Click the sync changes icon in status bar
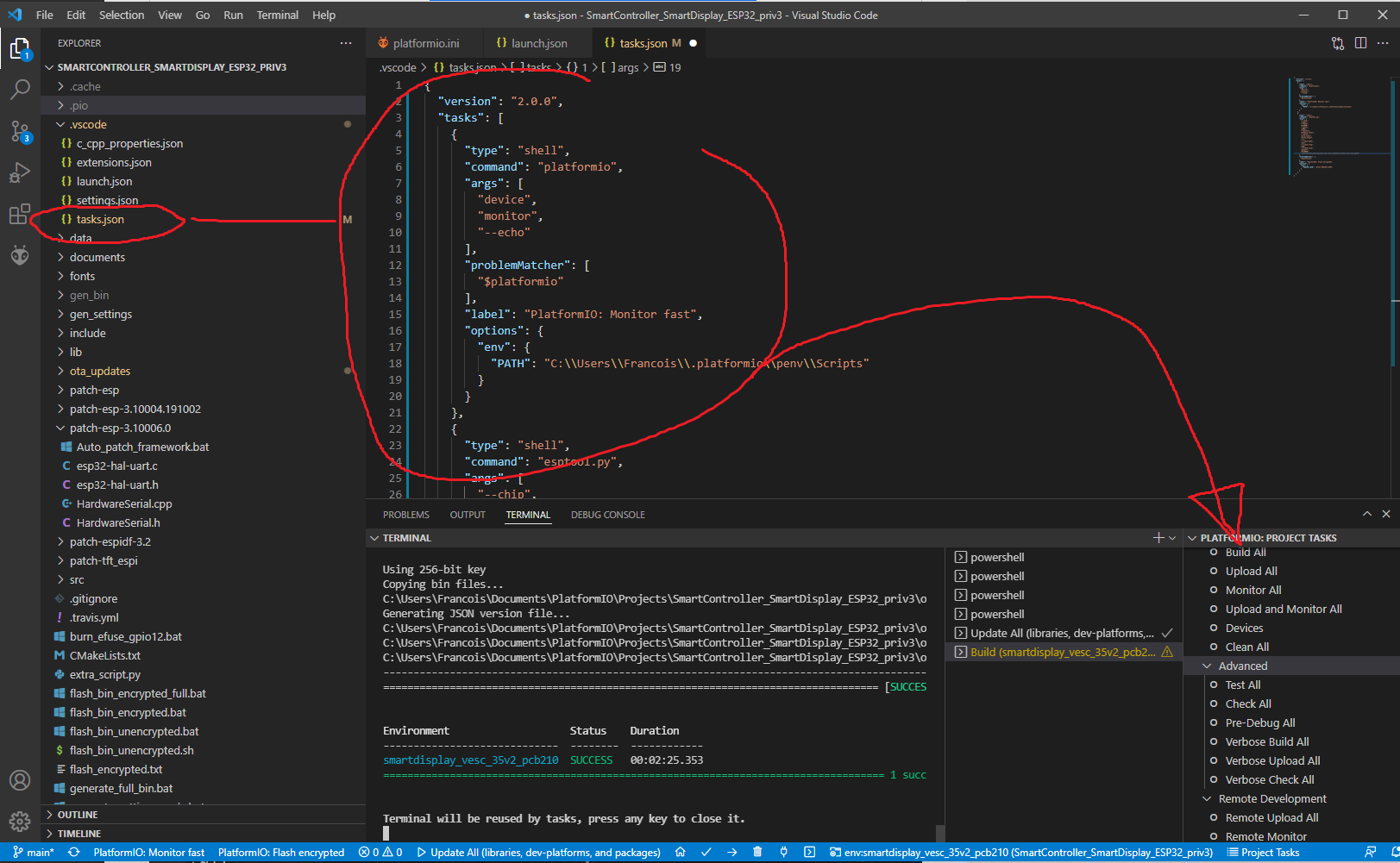Screen dimensions: 1400x863 pyautogui.click(x=74, y=852)
